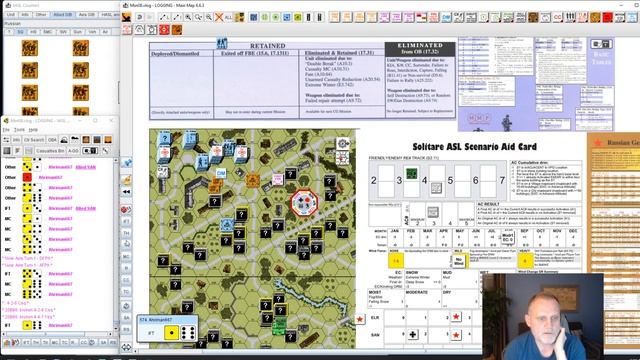
Task: Open the File menu in chat window
Action: pyautogui.click(x=7, y=130)
